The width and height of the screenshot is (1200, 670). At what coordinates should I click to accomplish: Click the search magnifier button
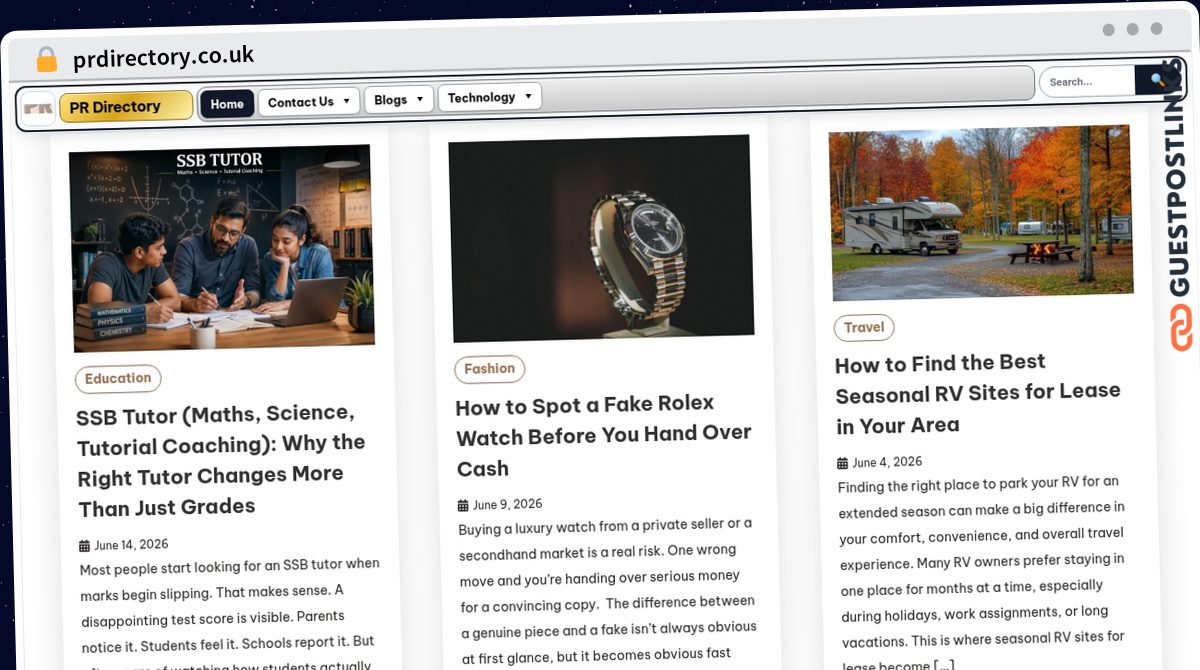pyautogui.click(x=1158, y=79)
